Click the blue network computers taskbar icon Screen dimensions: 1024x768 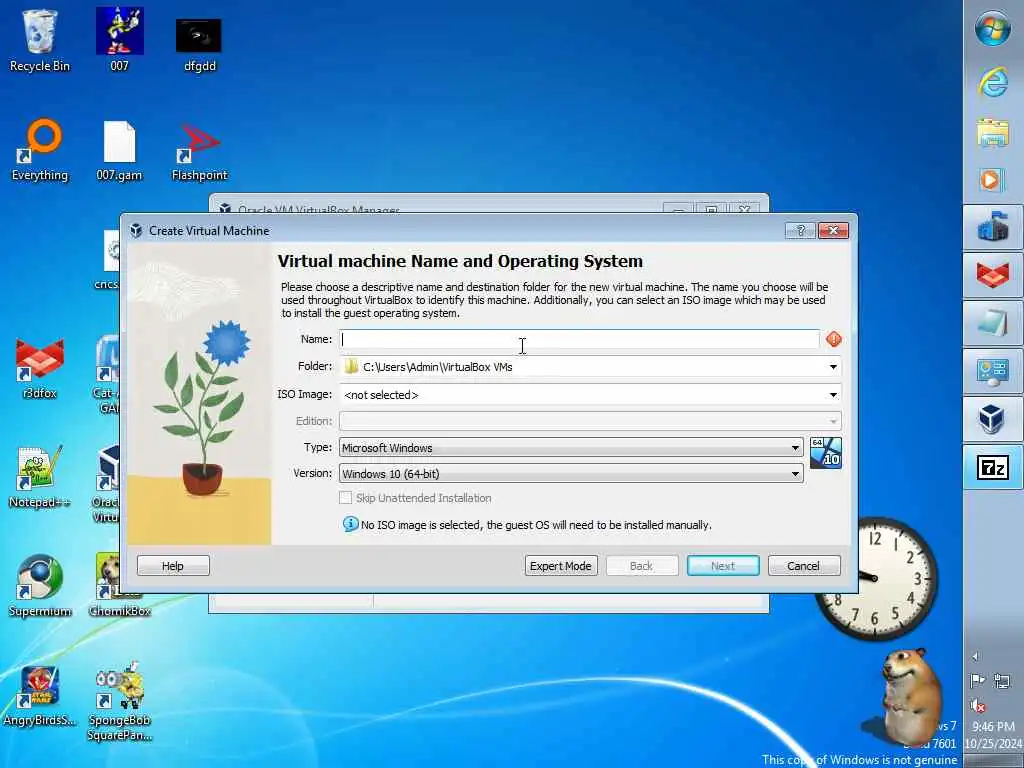click(x=993, y=227)
